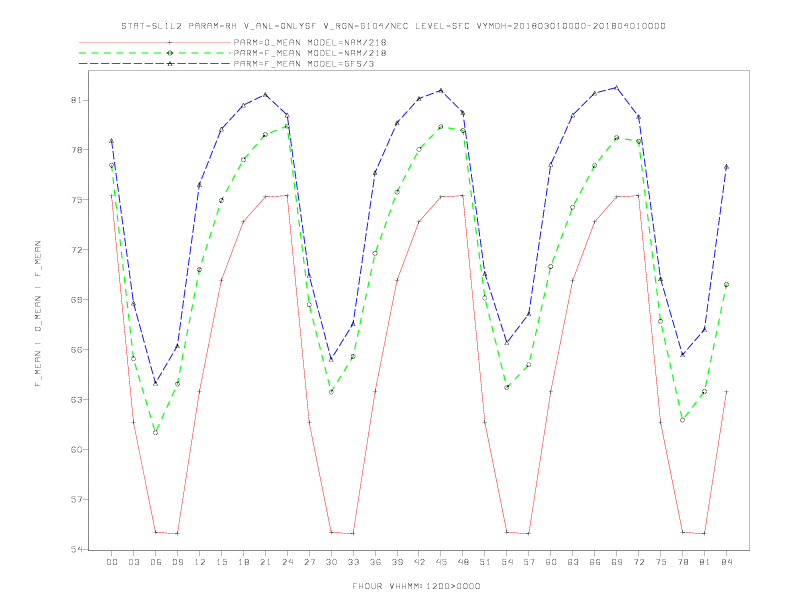Click the x-axis forecast hour label 27
This screenshot has width=792, height=612.
point(309,562)
